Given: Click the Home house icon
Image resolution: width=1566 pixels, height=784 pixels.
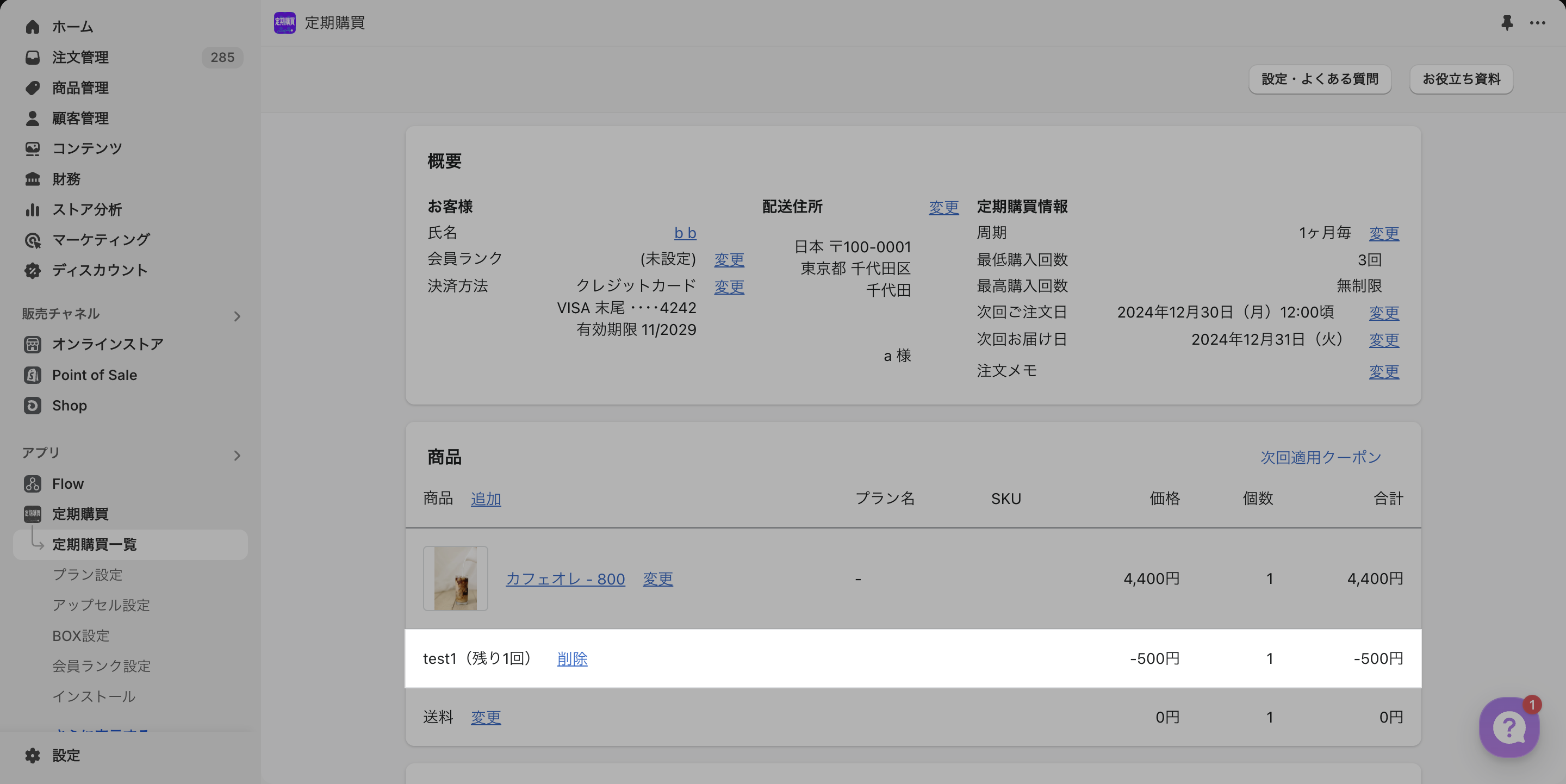Looking at the screenshot, I should tap(32, 27).
